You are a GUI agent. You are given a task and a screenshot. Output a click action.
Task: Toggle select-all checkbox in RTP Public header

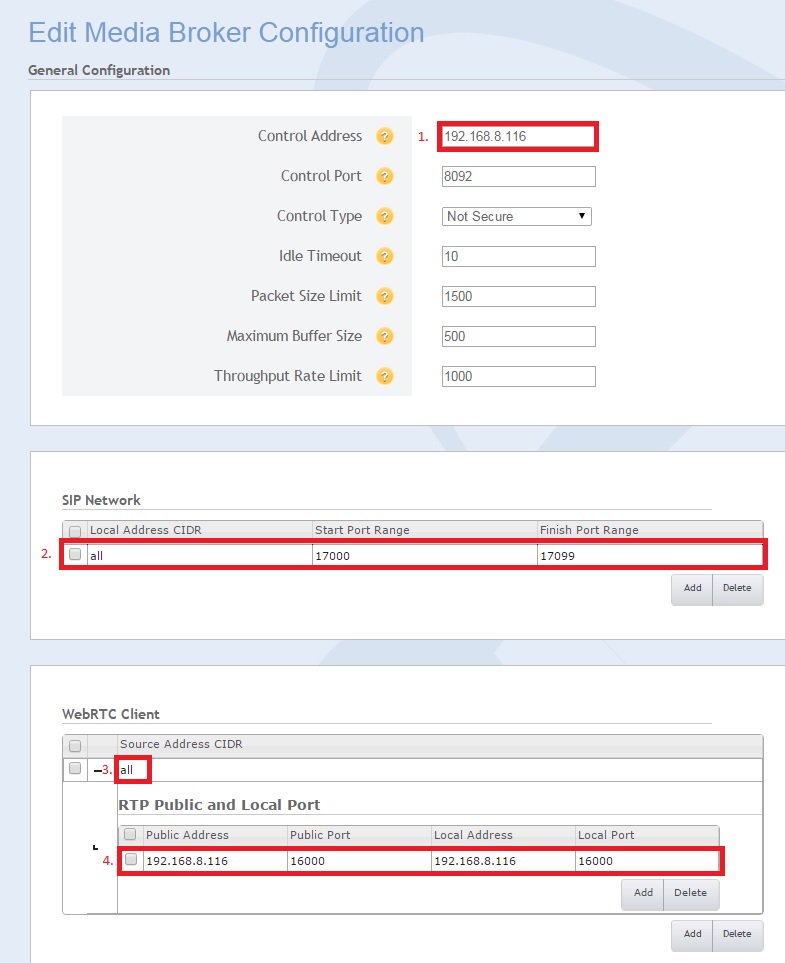(x=130, y=834)
